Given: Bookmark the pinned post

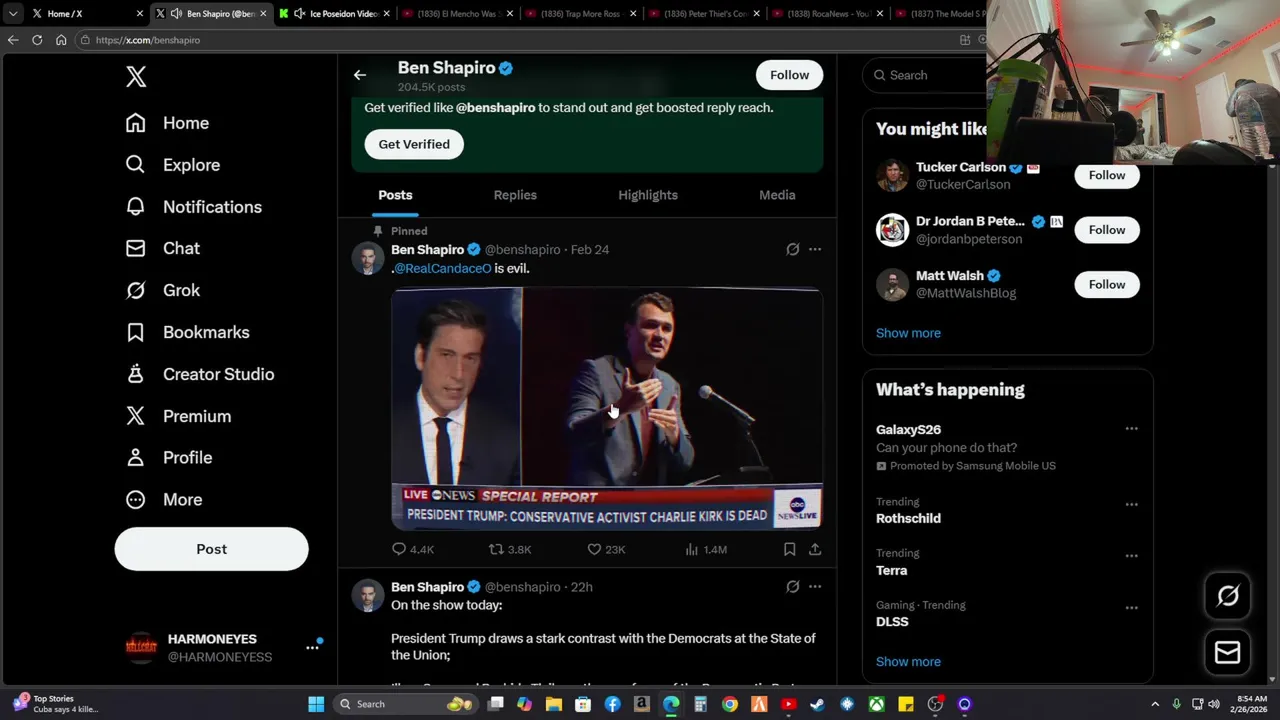Looking at the screenshot, I should (789, 549).
